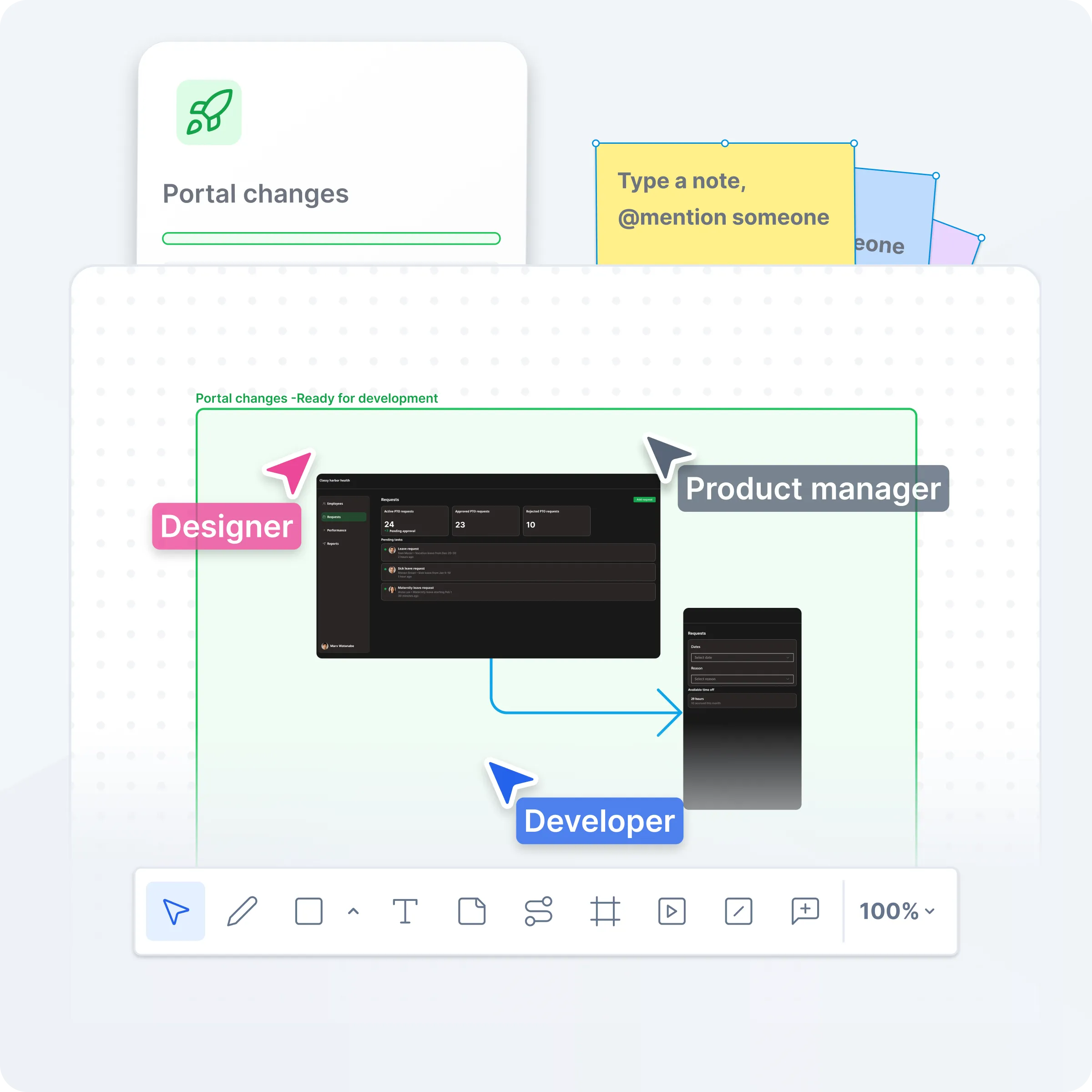
Task: Open the Select date dropdown
Action: coord(742,657)
